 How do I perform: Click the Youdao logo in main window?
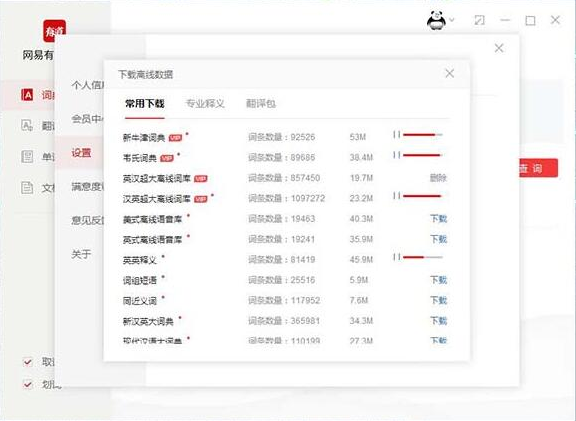[54, 31]
